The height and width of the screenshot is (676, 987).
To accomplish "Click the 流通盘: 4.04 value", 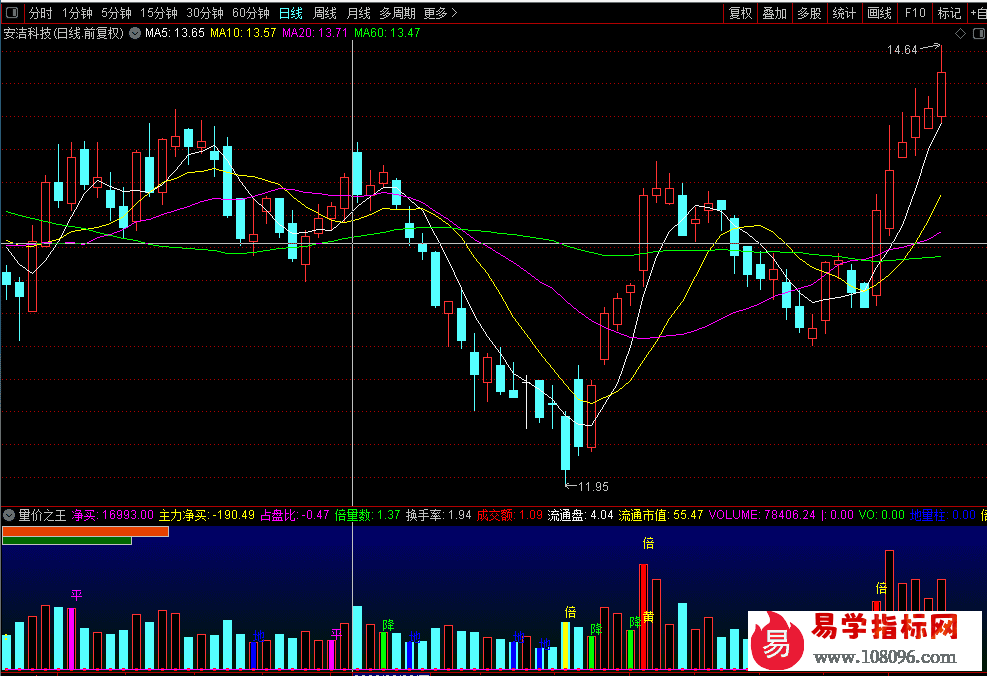I will coord(580,515).
